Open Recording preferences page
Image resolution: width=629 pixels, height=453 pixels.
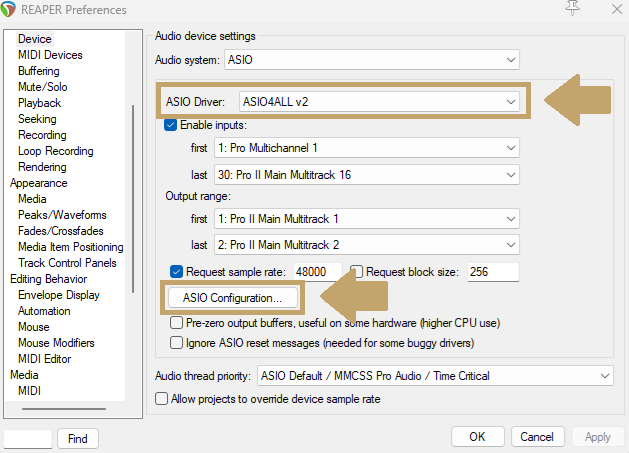42,135
